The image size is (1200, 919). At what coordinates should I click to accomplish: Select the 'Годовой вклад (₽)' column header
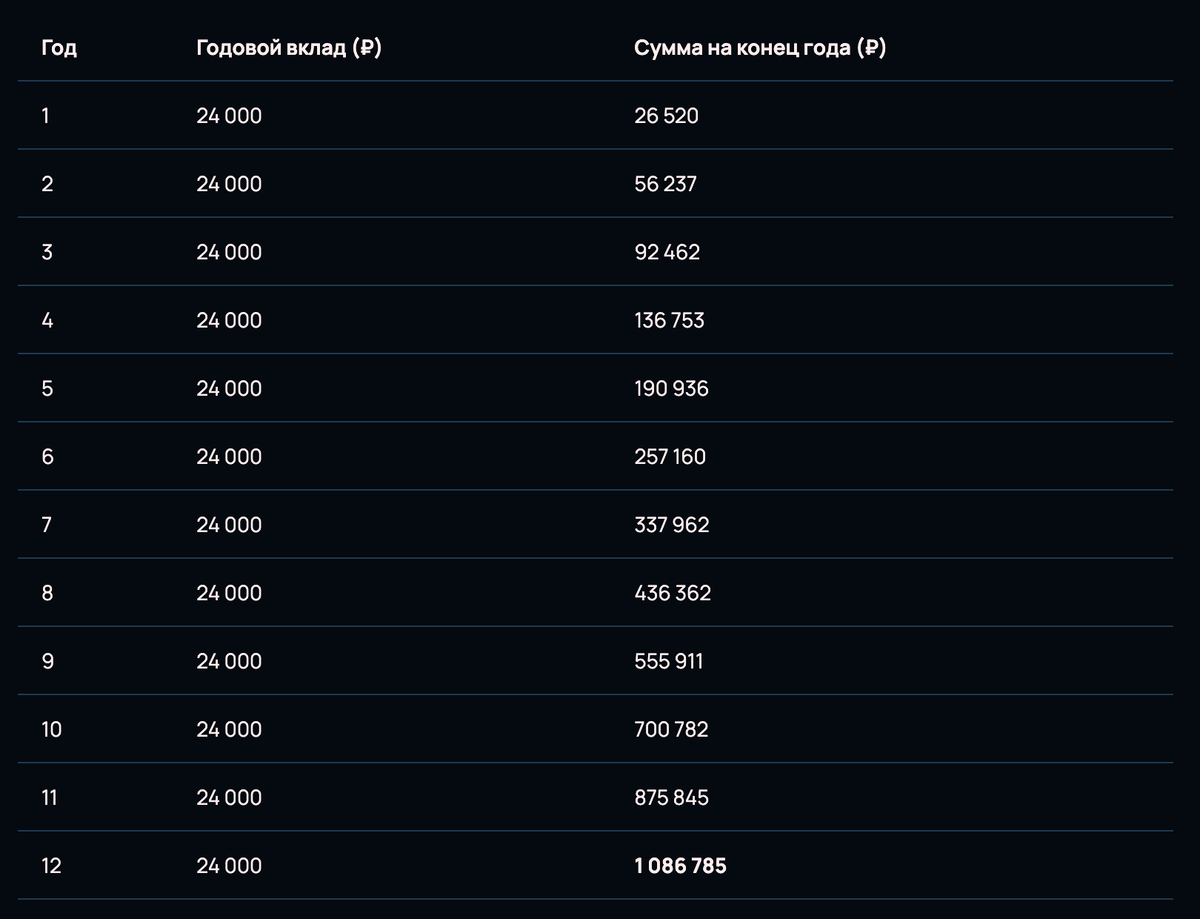point(289,48)
